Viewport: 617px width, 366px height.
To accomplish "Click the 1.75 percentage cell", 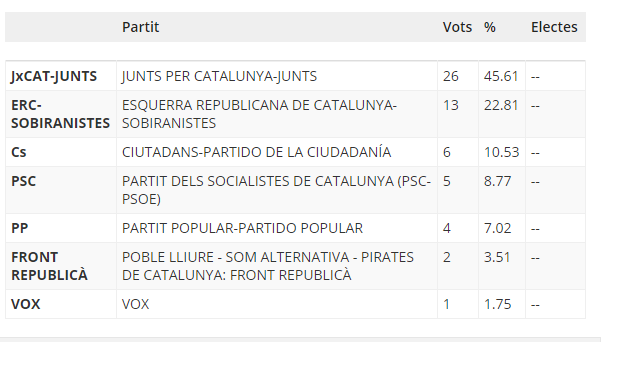I will click(x=502, y=304).
